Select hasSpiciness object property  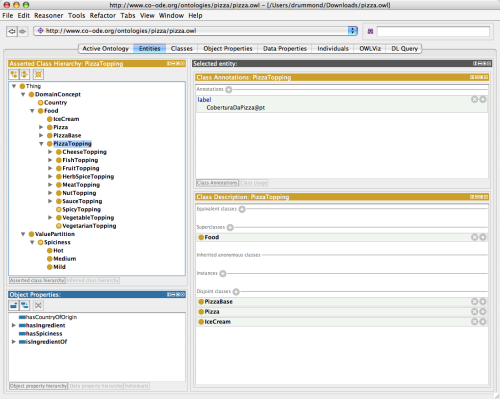click(44, 333)
